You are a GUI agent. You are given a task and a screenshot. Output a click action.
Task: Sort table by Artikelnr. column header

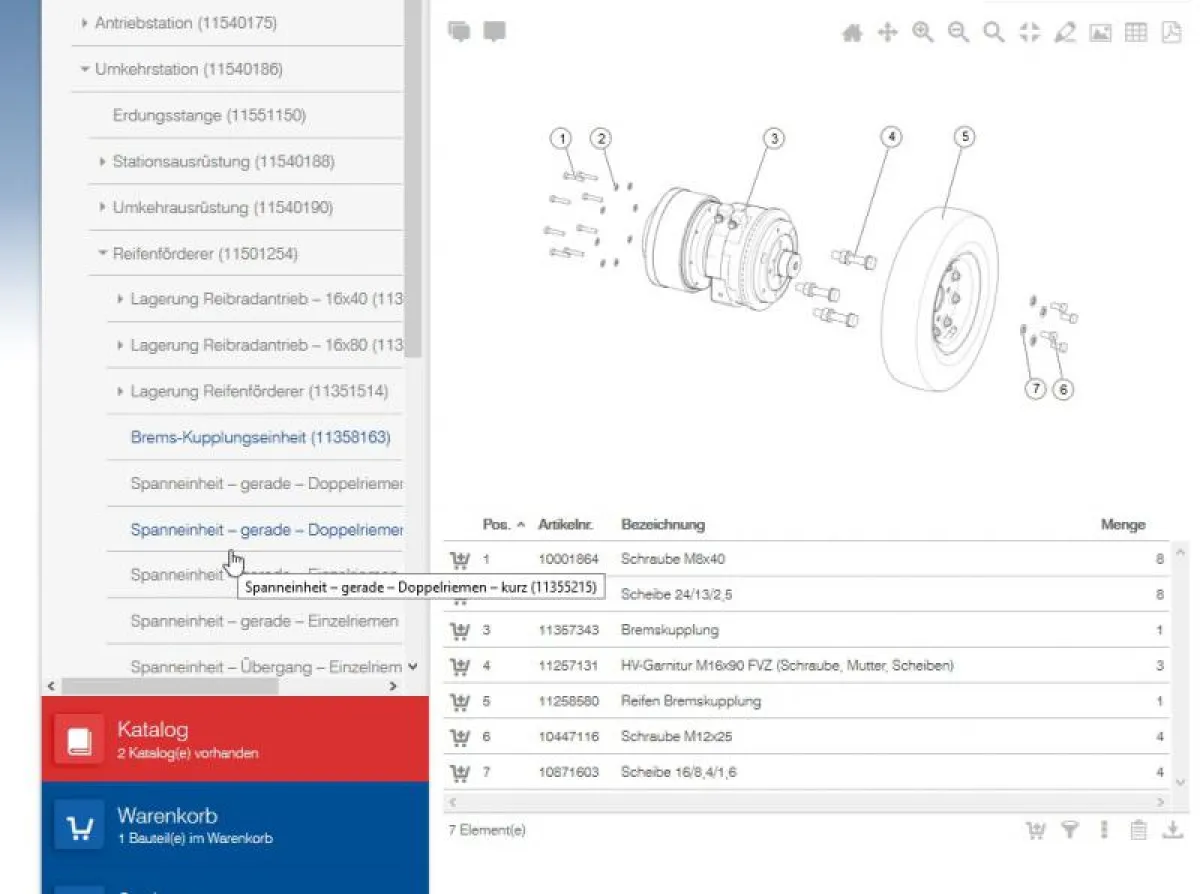[x=566, y=525]
